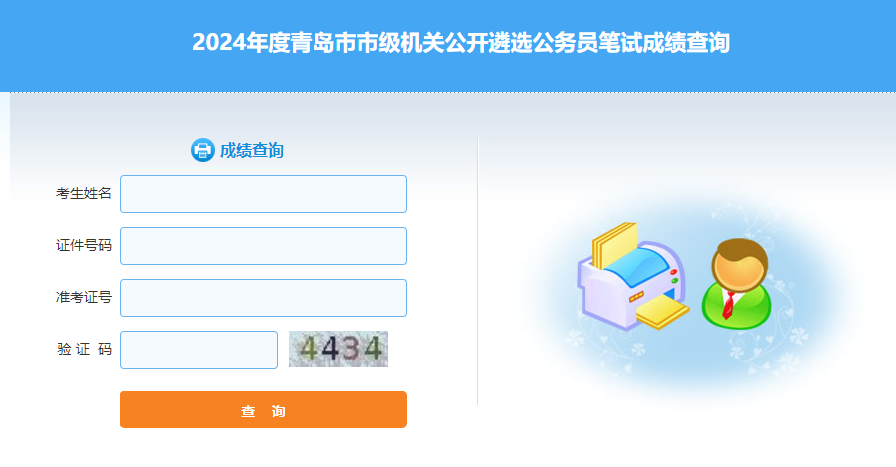The width and height of the screenshot is (896, 467).
Task: Click the green-suited user avatar illustration
Action: click(737, 284)
